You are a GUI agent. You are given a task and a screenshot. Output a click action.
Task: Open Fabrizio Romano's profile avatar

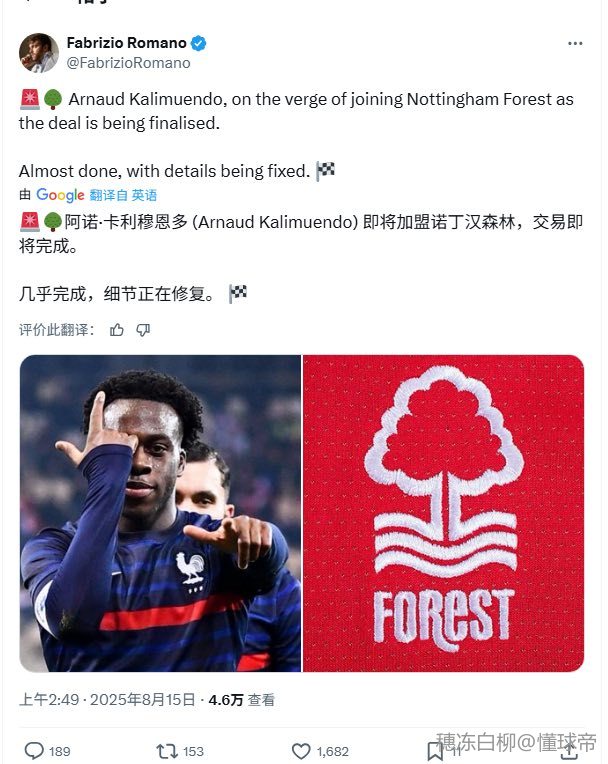pyautogui.click(x=39, y=53)
